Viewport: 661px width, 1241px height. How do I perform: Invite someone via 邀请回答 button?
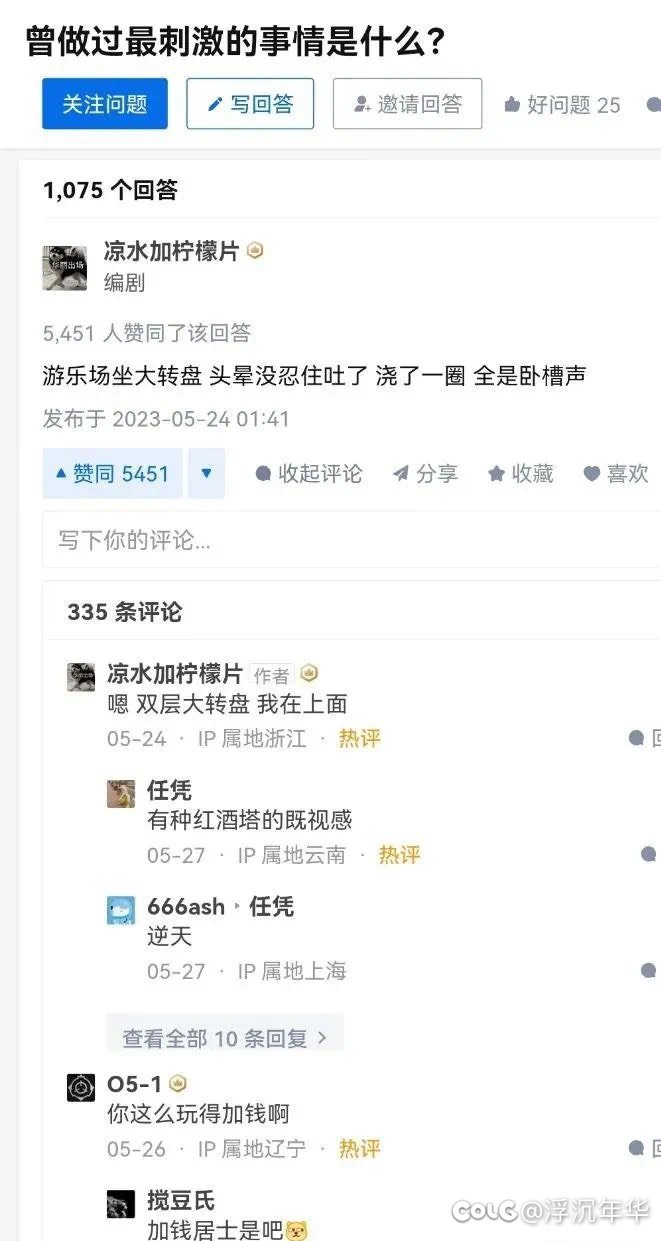(407, 104)
